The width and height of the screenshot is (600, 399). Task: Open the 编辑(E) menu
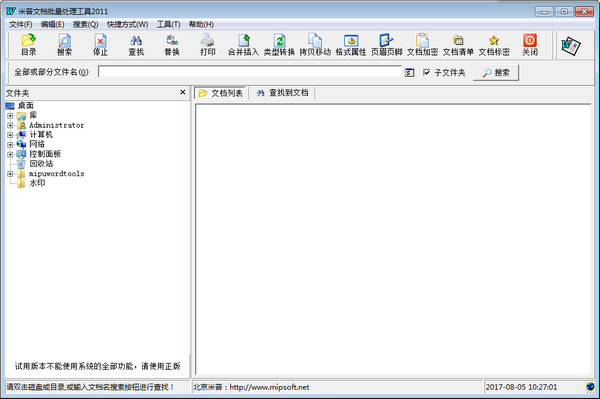52,24
